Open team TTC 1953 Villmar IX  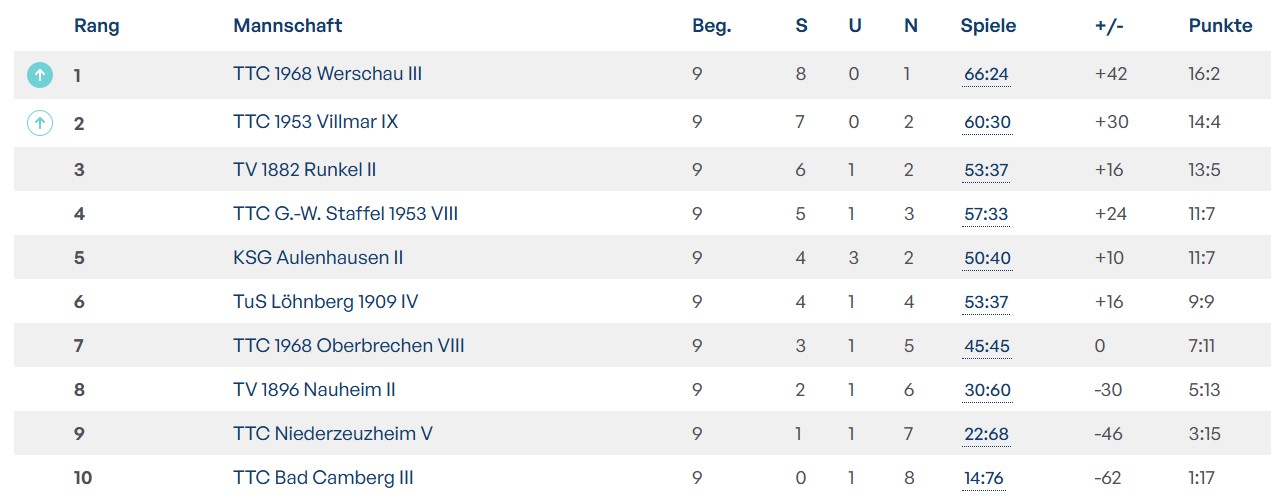click(x=315, y=122)
